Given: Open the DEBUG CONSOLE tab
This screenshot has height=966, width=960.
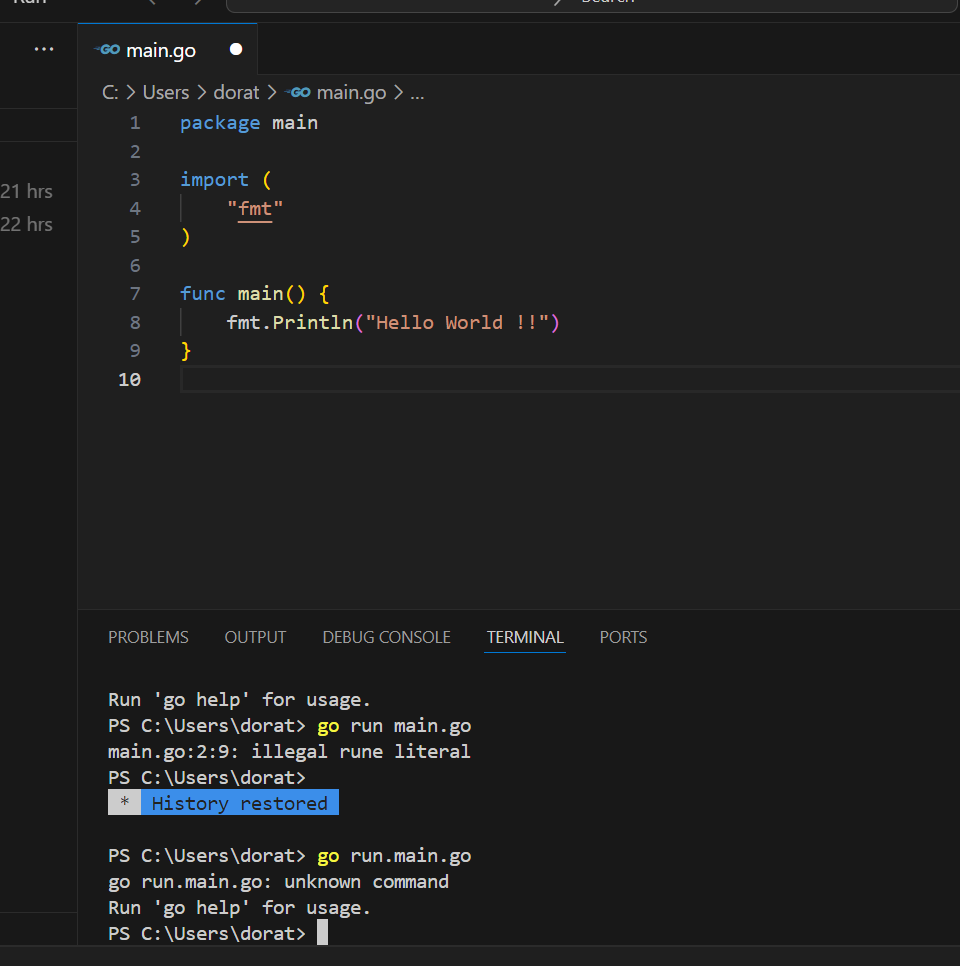Looking at the screenshot, I should point(386,637).
